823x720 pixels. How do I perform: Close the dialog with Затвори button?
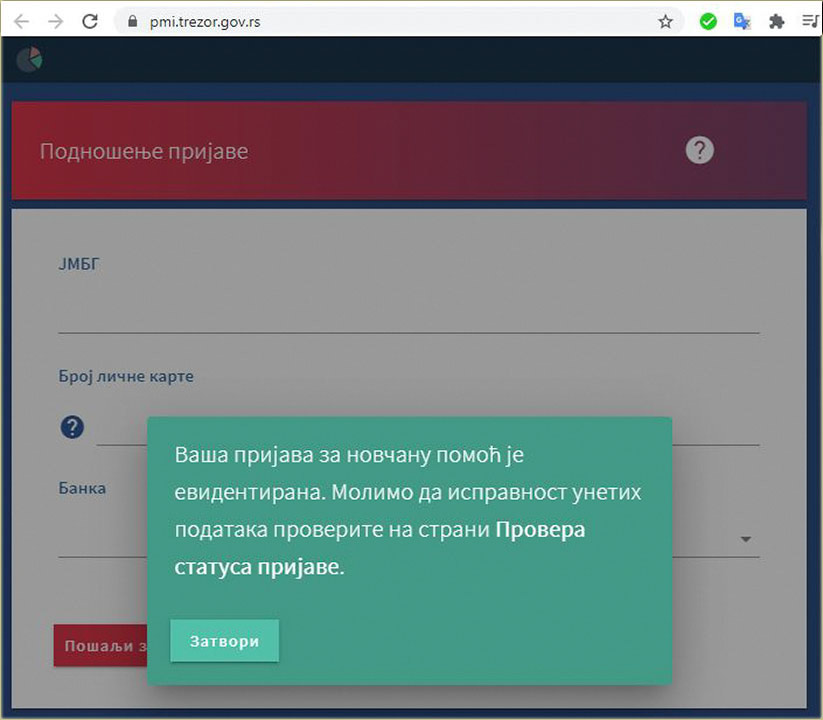(x=224, y=641)
